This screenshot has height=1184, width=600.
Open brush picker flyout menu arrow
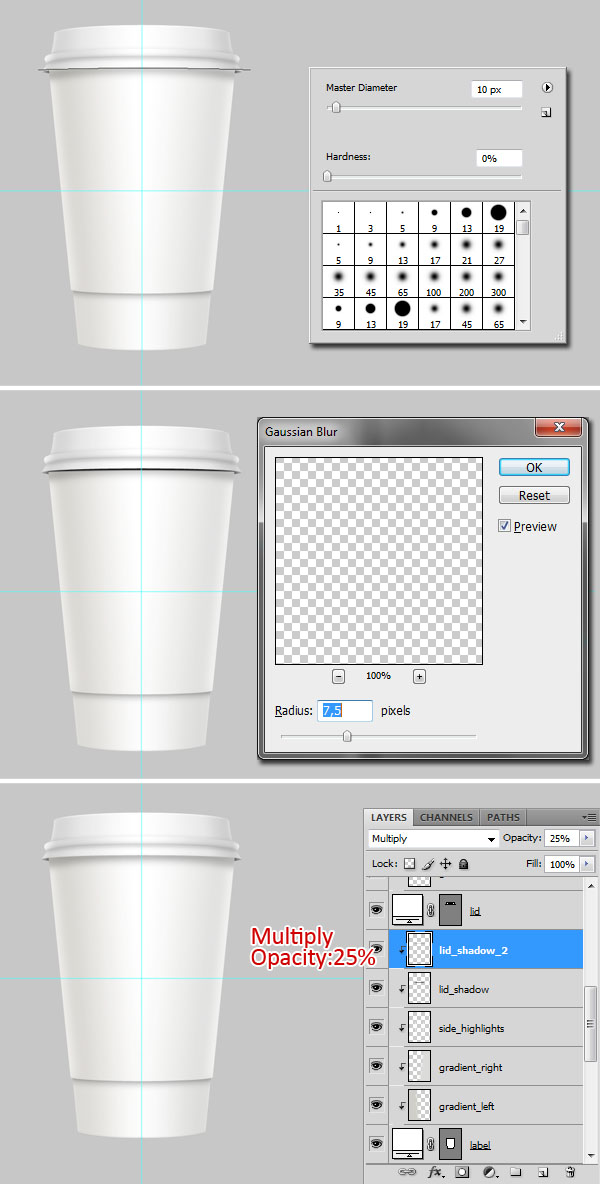(x=547, y=88)
